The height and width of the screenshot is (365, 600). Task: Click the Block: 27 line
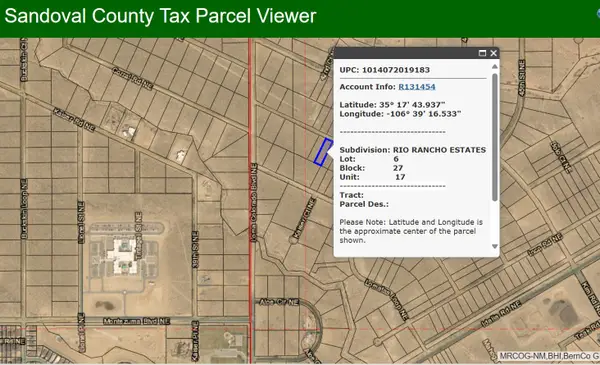pos(371,168)
